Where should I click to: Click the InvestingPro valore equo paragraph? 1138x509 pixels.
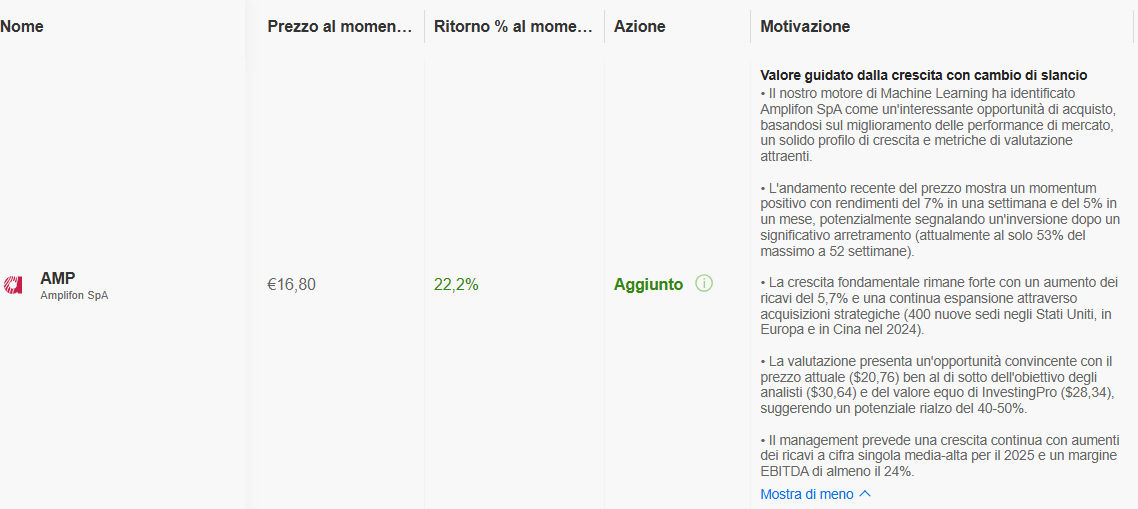938,384
